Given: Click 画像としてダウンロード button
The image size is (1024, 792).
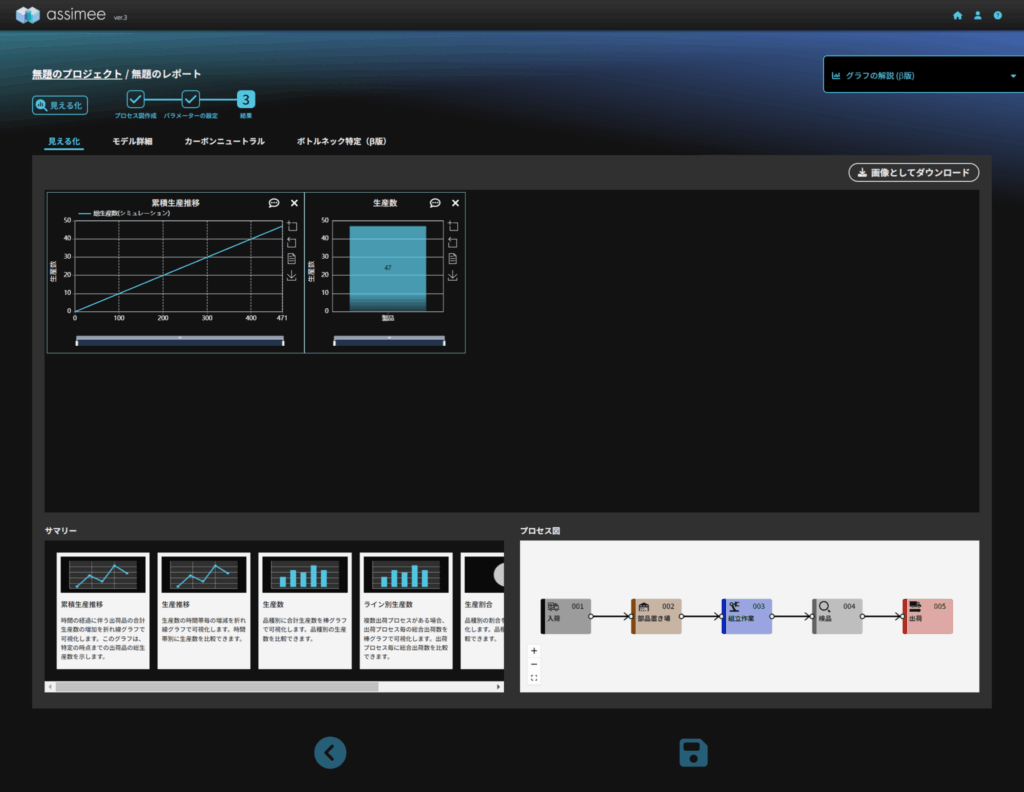Looking at the screenshot, I should [913, 173].
